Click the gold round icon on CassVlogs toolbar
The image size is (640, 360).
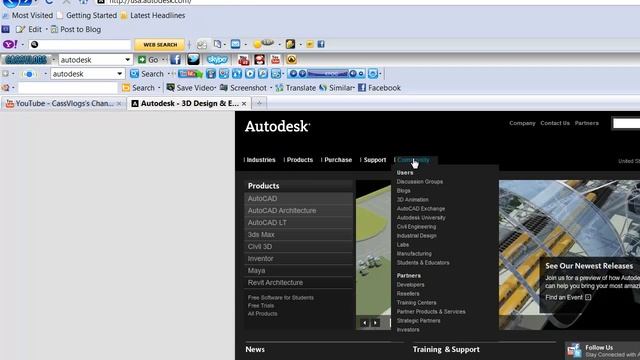pyautogui.click(x=291, y=60)
